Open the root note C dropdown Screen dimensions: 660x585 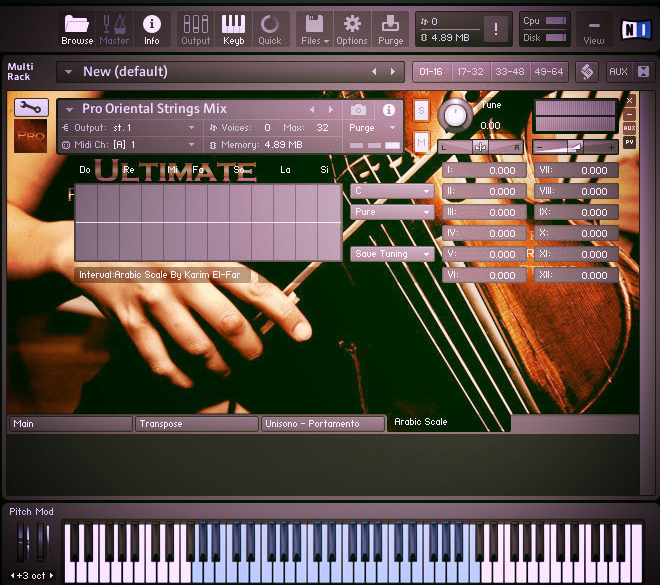coord(392,191)
